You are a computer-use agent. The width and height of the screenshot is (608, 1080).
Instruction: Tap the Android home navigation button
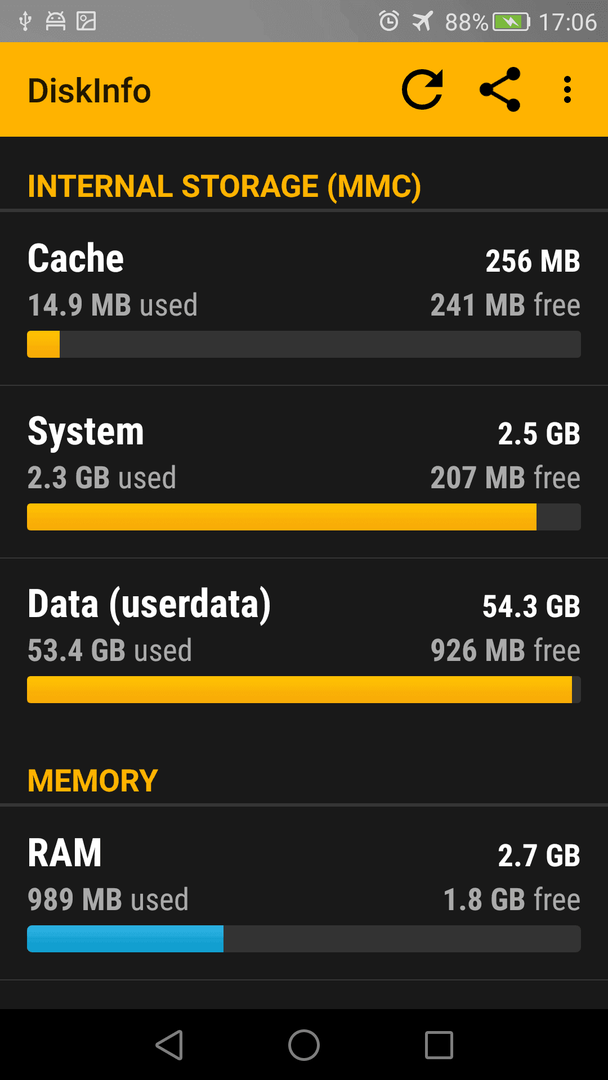304,1044
